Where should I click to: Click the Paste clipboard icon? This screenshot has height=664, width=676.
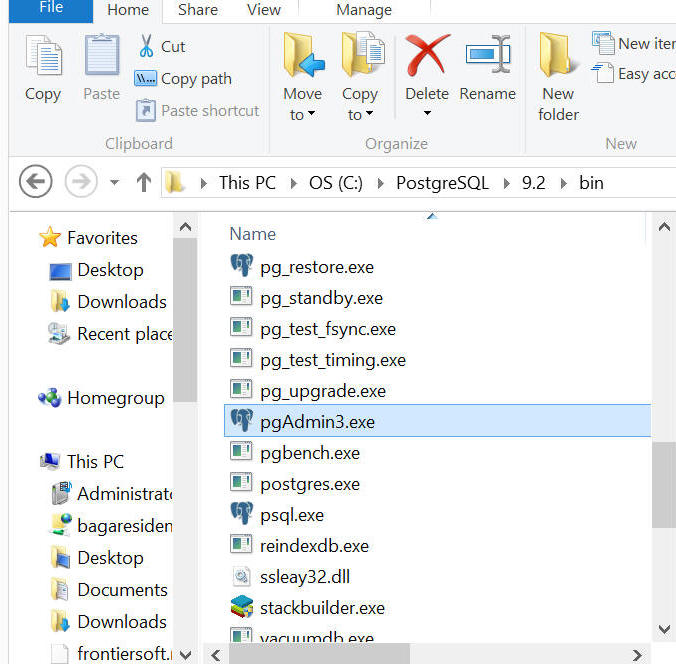coord(102,55)
